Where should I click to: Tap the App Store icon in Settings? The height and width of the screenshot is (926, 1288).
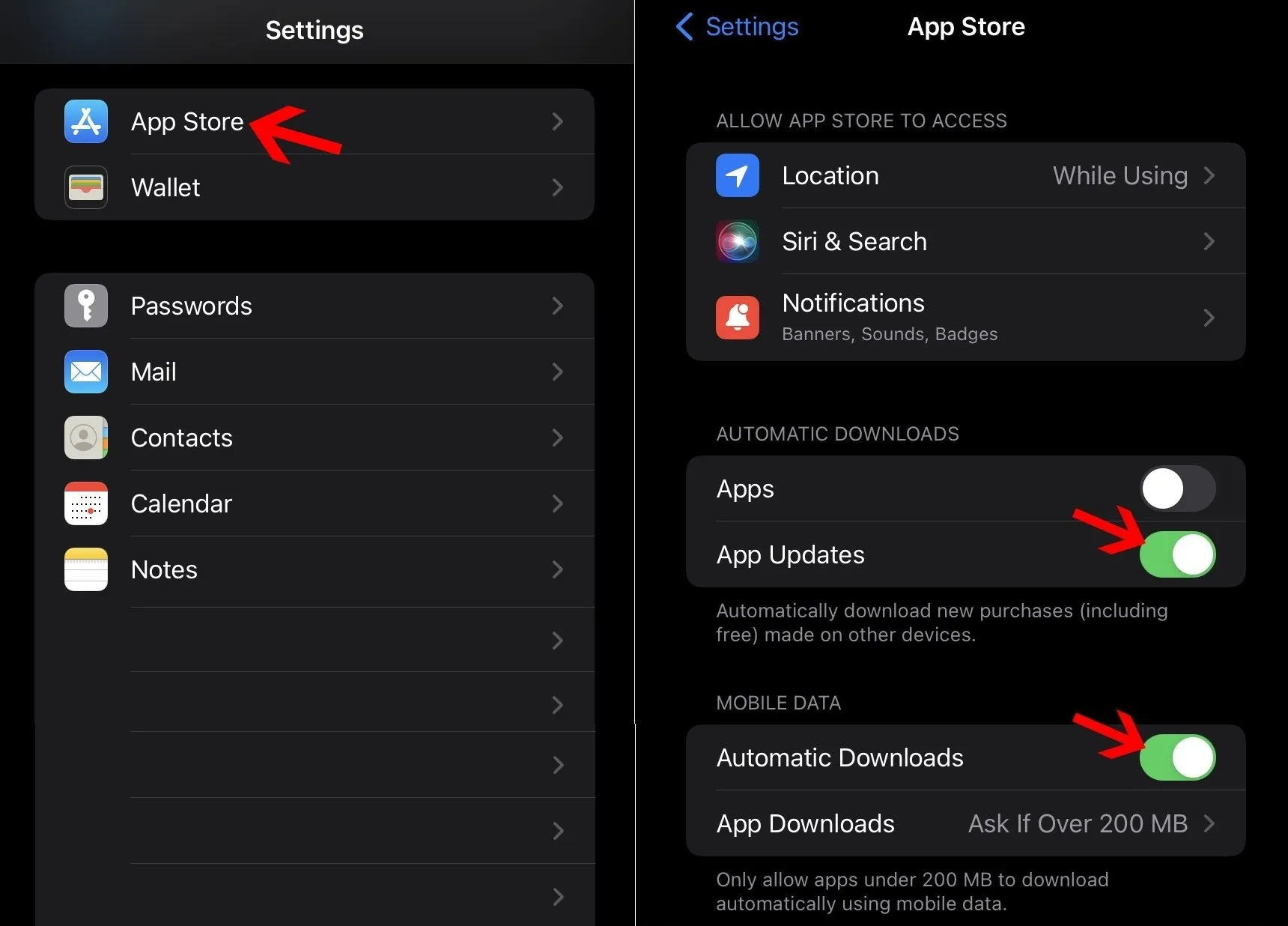tap(86, 121)
